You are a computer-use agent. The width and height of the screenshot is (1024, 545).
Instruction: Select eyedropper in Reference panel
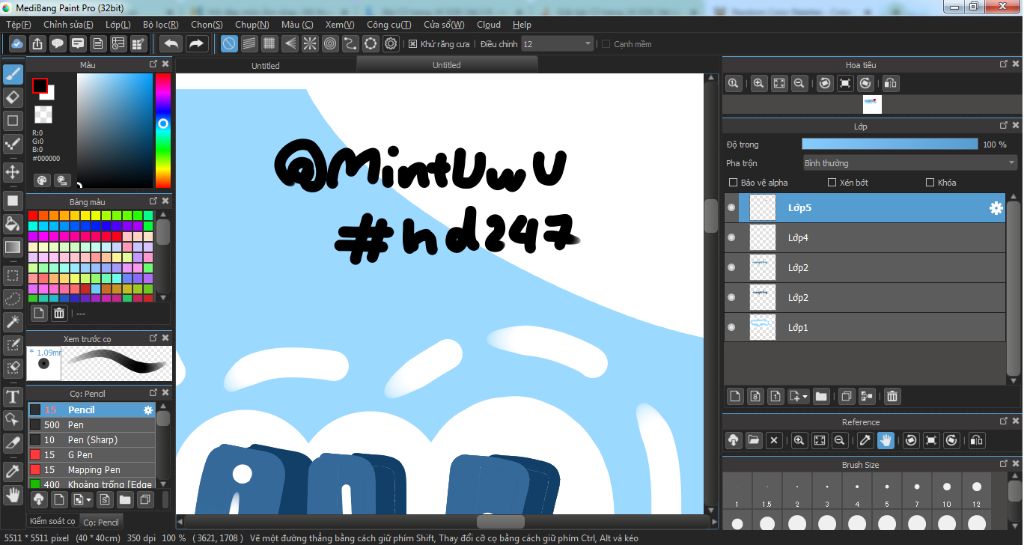(865, 440)
